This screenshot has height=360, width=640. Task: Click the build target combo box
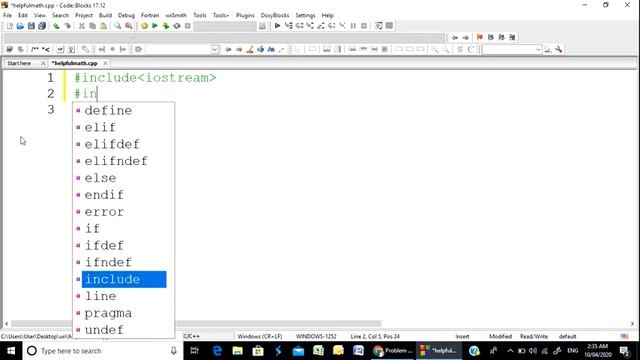pos(225,26)
